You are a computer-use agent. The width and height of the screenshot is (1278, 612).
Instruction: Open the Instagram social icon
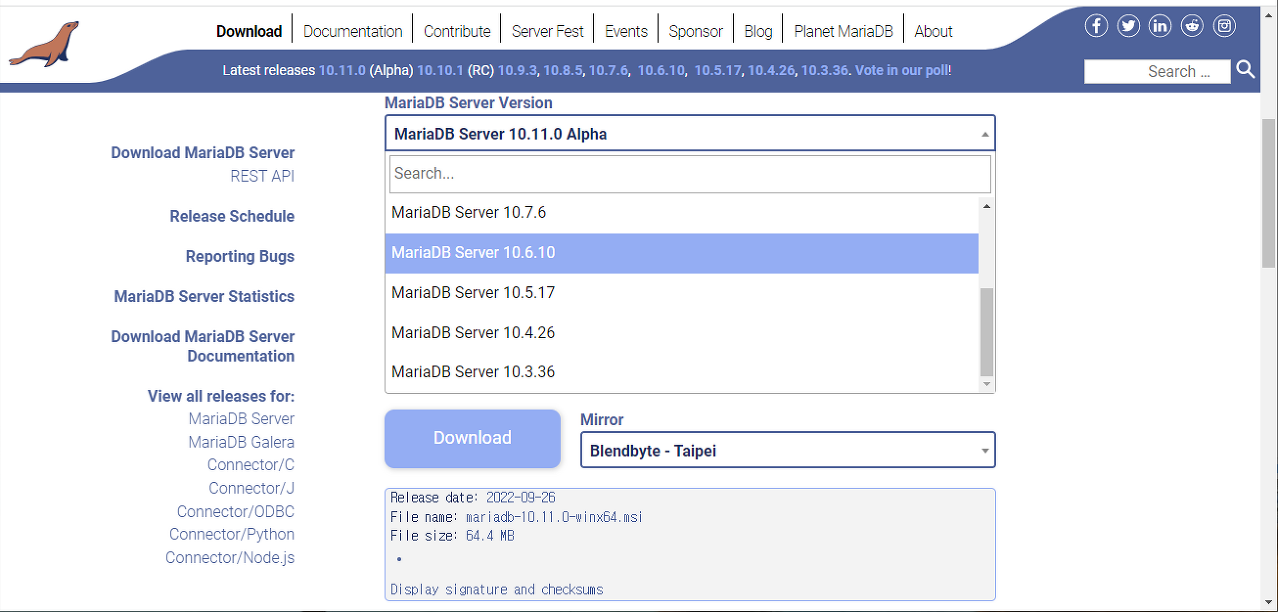[1225, 26]
